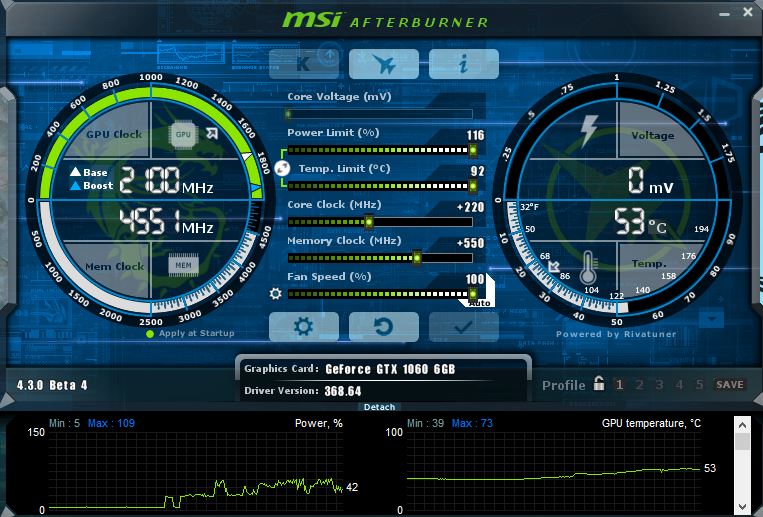Image resolution: width=763 pixels, height=517 pixels.
Task: Toggle the fan speed Auto button
Action: [x=480, y=303]
